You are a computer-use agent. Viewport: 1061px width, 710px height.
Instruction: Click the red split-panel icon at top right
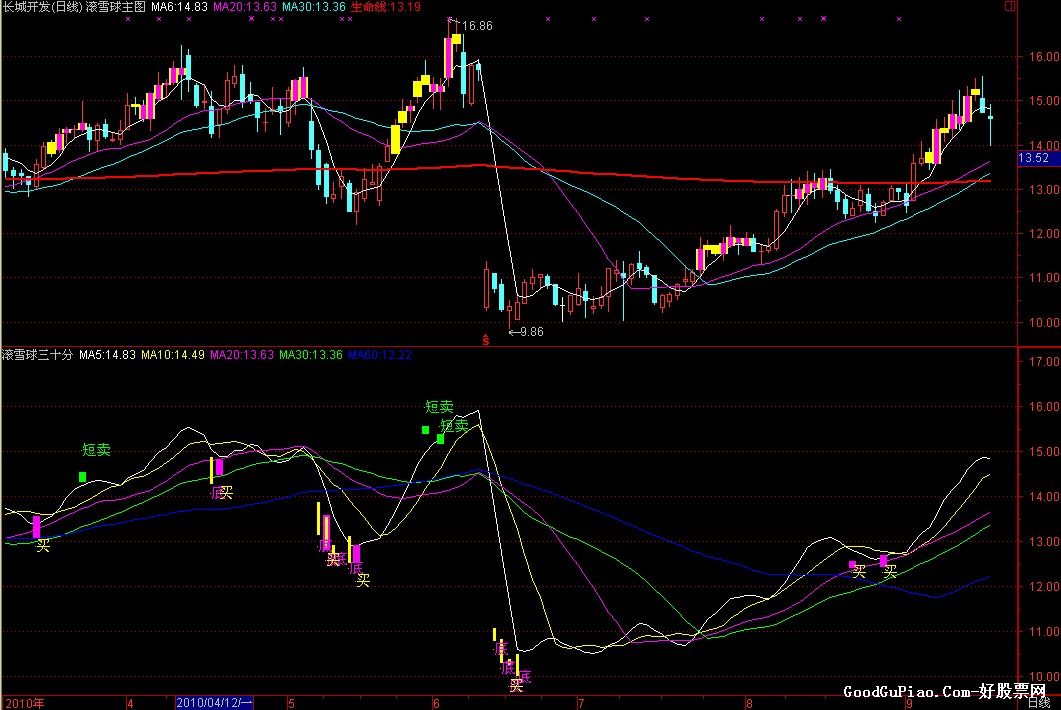tap(1010, 6)
